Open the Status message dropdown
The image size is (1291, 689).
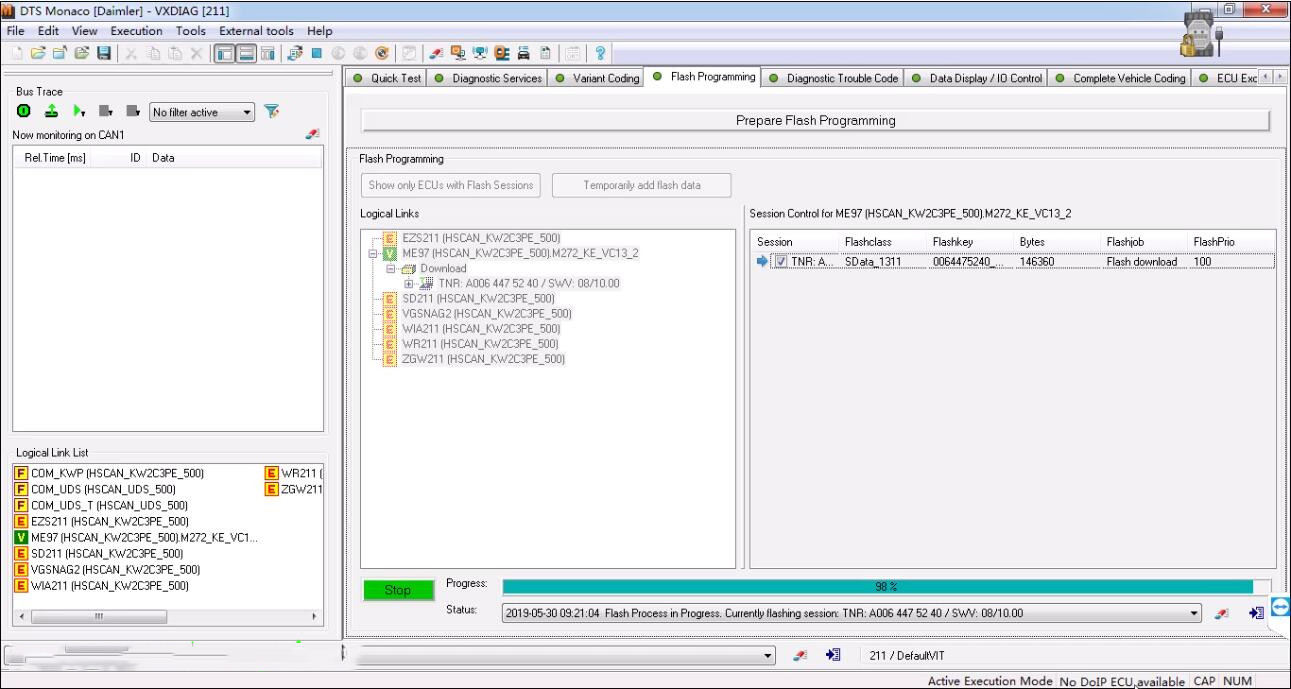(x=1194, y=613)
